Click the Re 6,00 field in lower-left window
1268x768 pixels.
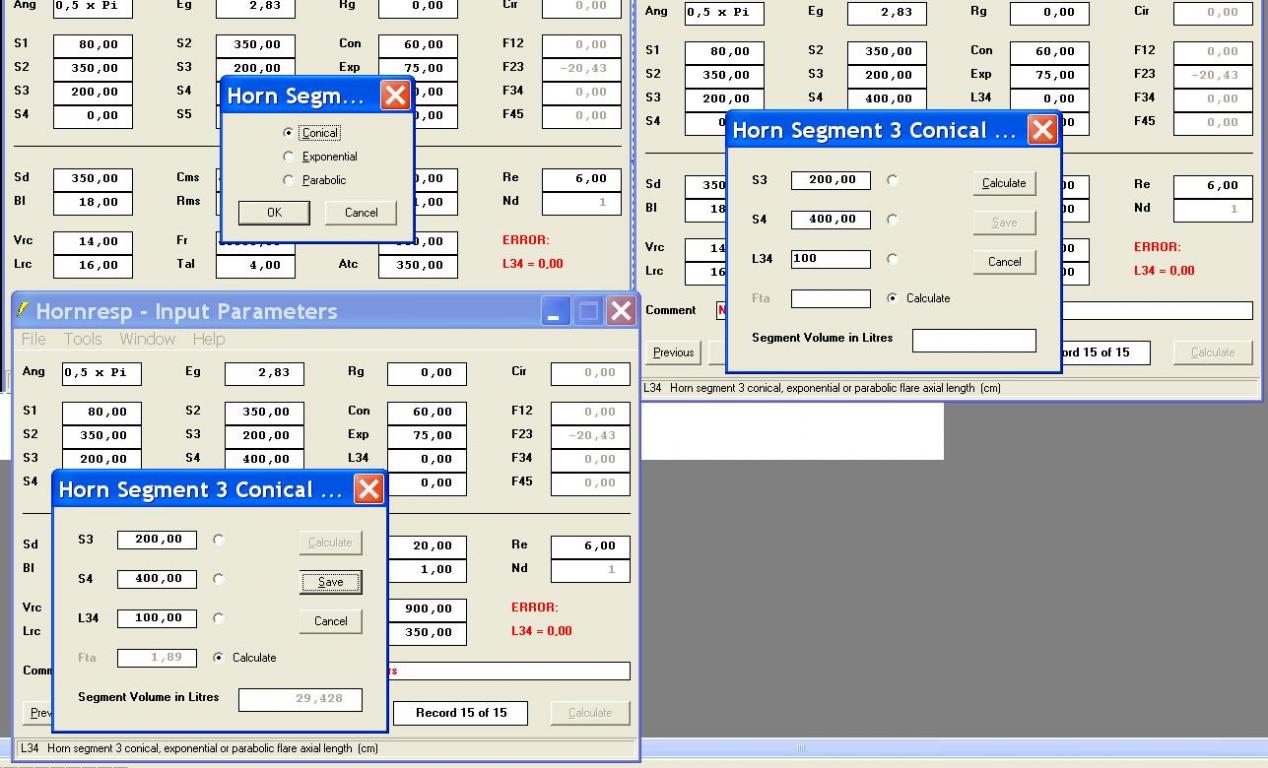590,546
